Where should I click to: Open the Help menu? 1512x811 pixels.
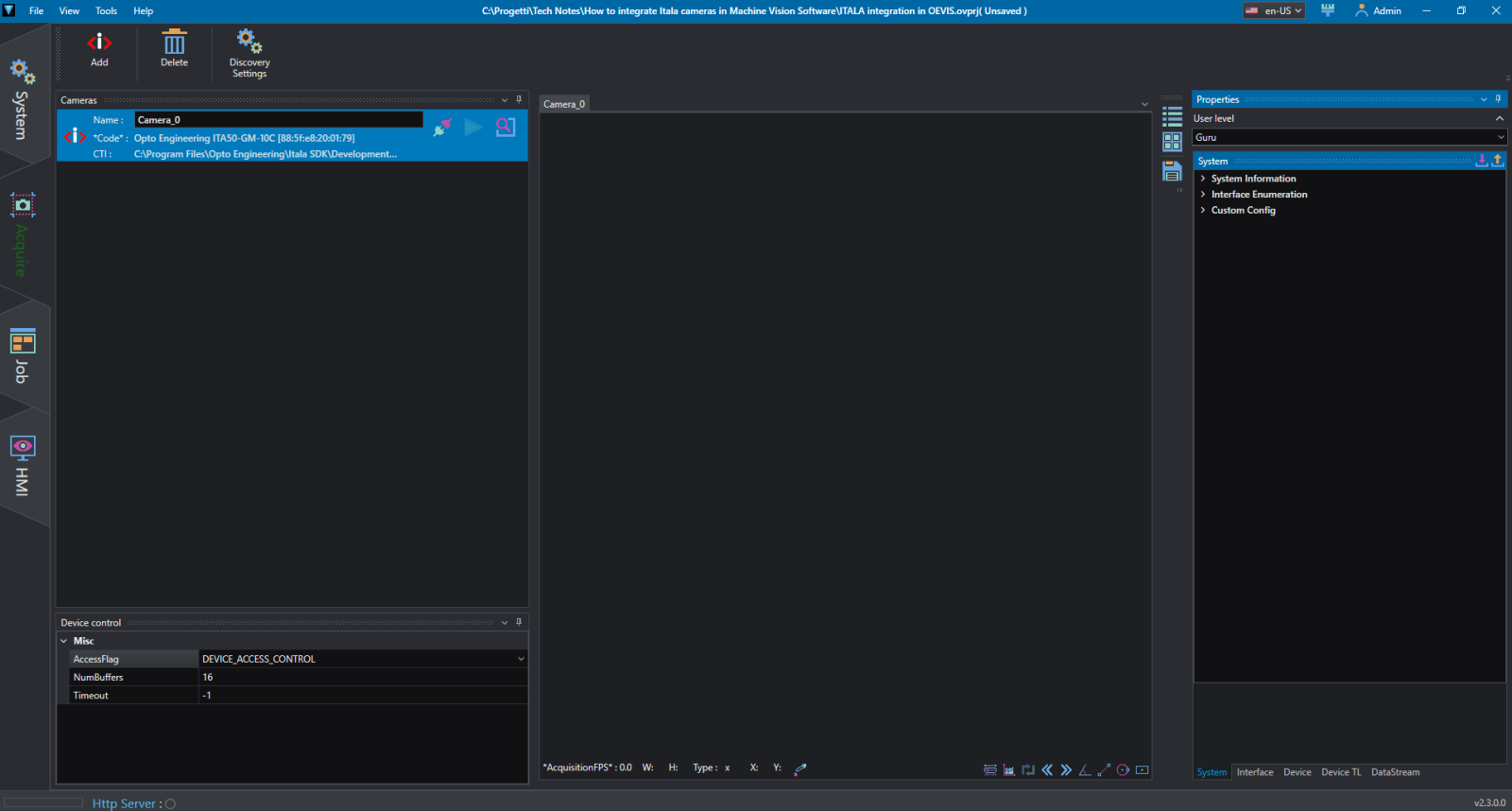tap(143, 10)
